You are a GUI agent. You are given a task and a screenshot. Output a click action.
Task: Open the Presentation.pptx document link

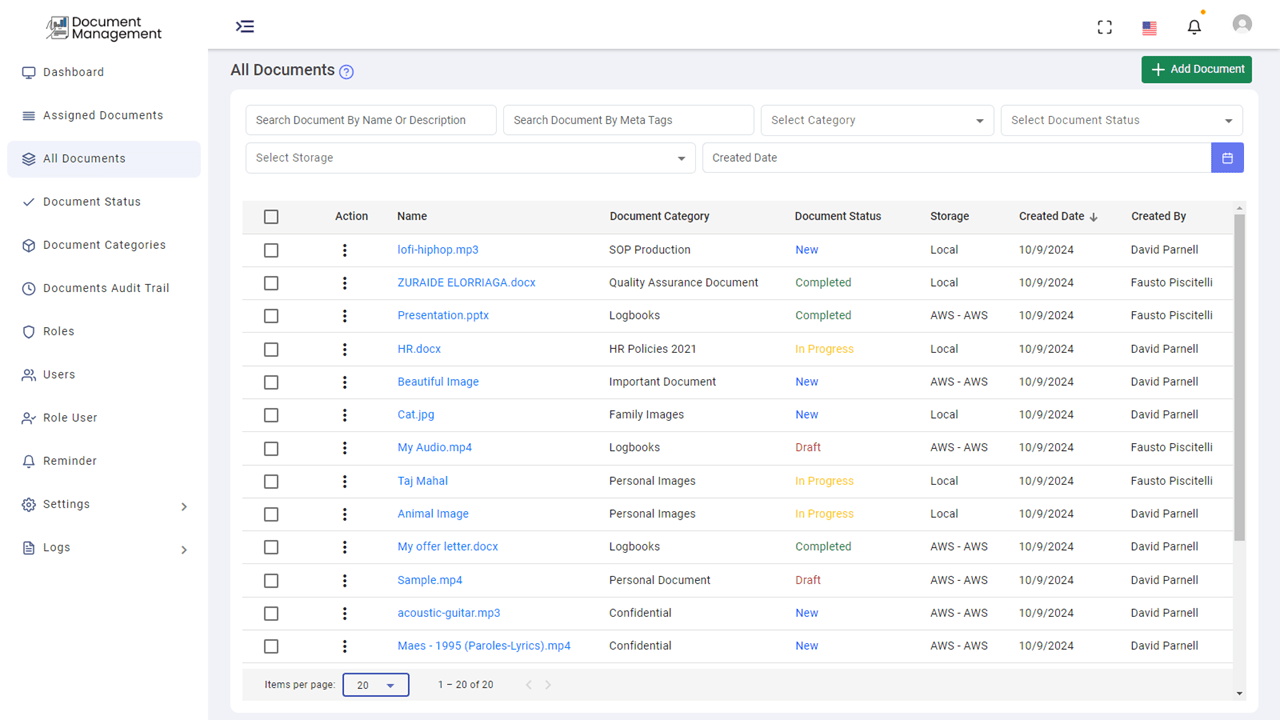443,315
